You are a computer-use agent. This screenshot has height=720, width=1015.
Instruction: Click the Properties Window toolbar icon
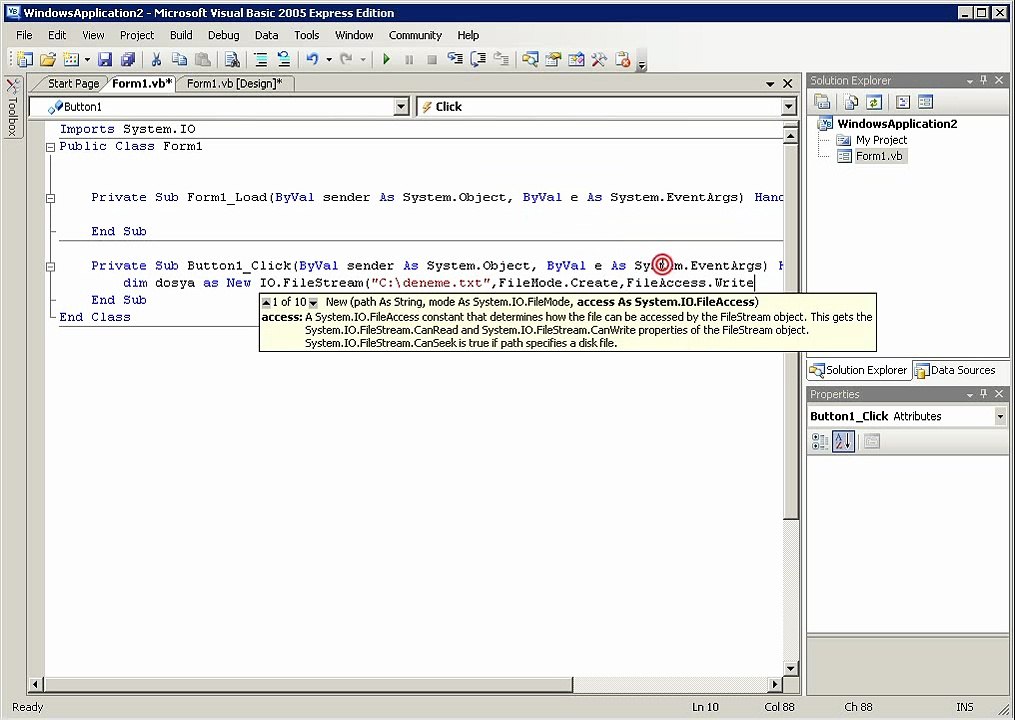(553, 60)
